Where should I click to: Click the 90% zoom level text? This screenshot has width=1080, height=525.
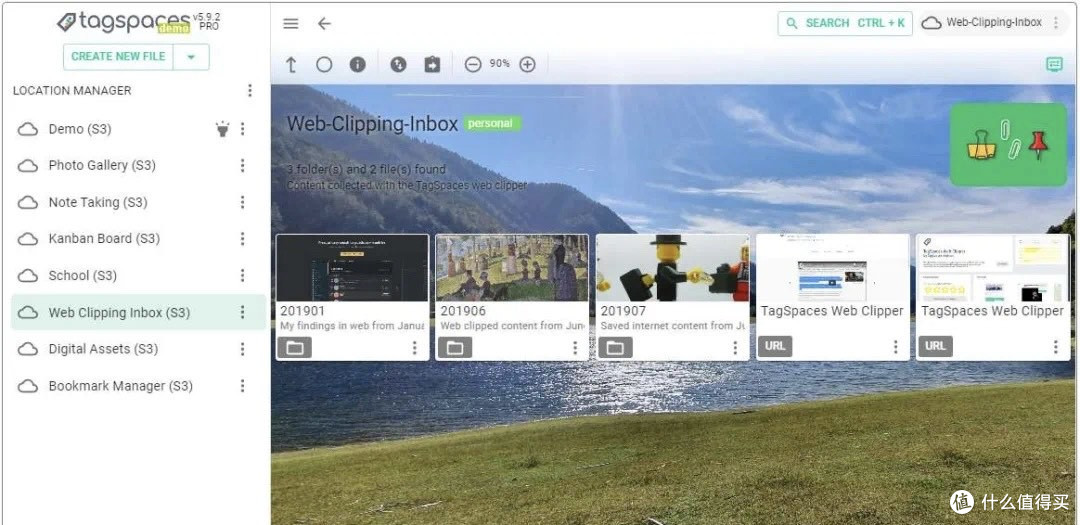click(x=499, y=64)
